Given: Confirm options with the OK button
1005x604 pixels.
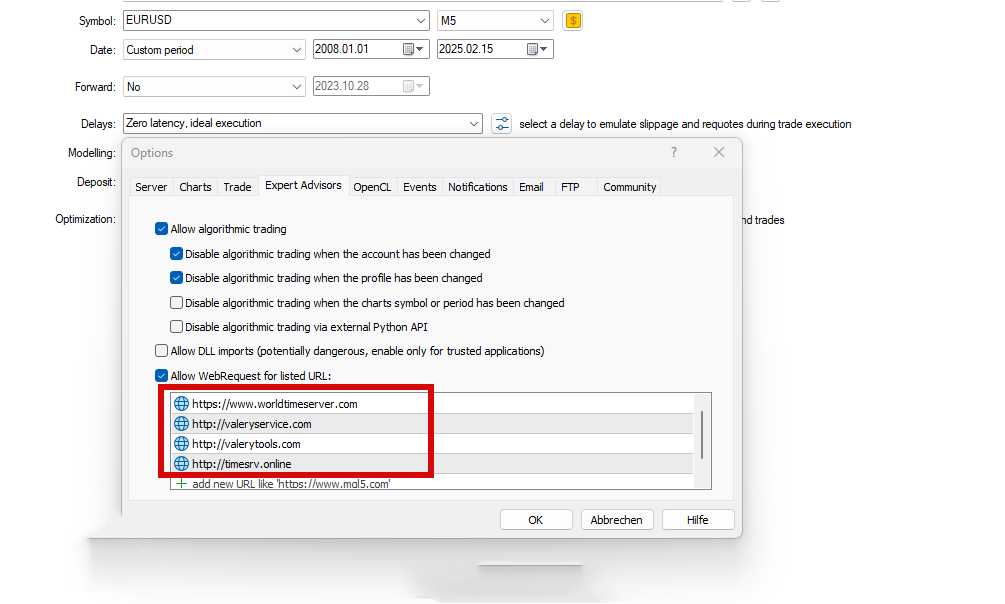Looking at the screenshot, I should pos(536,520).
